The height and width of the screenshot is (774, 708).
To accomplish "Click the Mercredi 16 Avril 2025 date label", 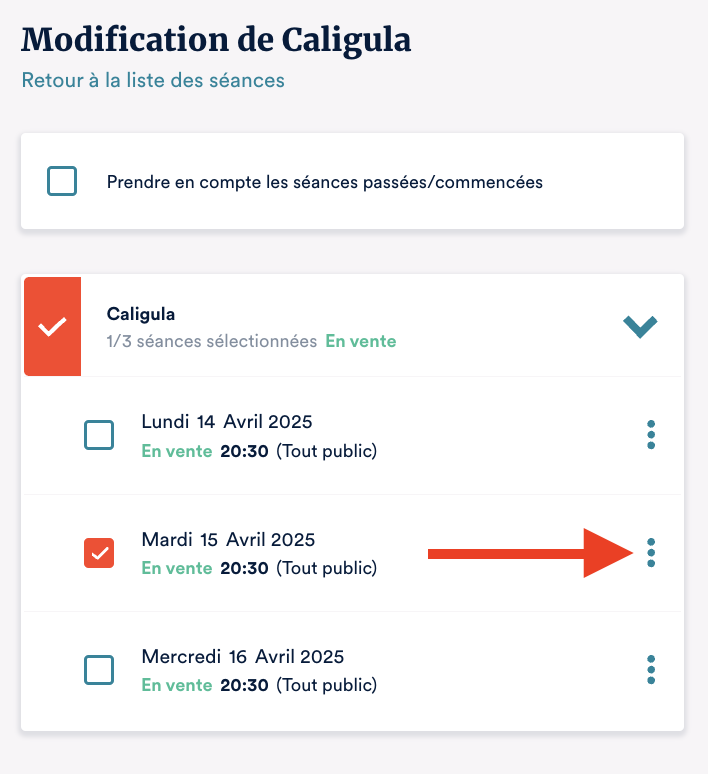I will tap(243, 657).
